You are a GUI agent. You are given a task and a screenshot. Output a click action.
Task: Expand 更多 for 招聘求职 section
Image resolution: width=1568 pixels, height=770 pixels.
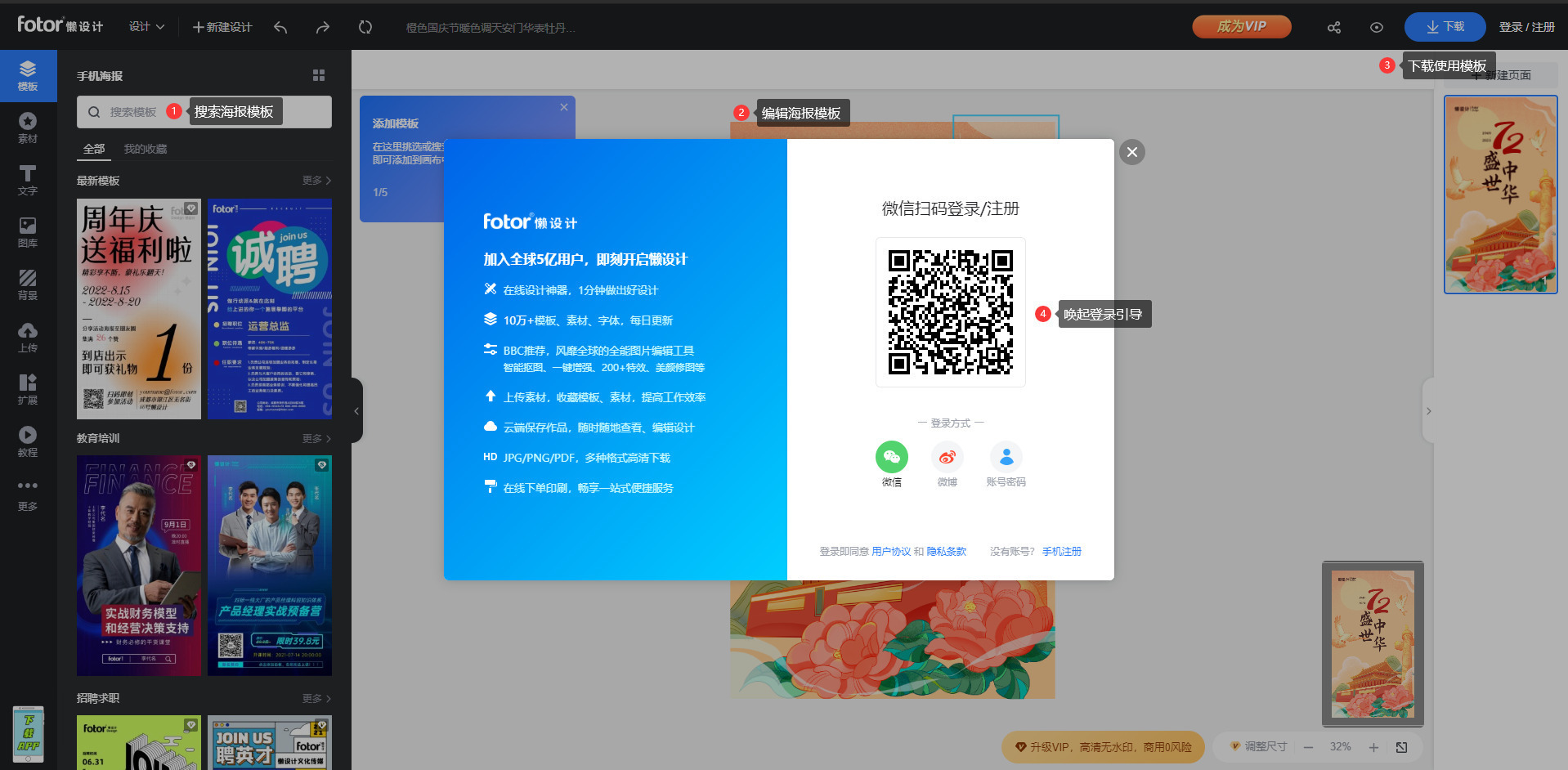pyautogui.click(x=316, y=698)
